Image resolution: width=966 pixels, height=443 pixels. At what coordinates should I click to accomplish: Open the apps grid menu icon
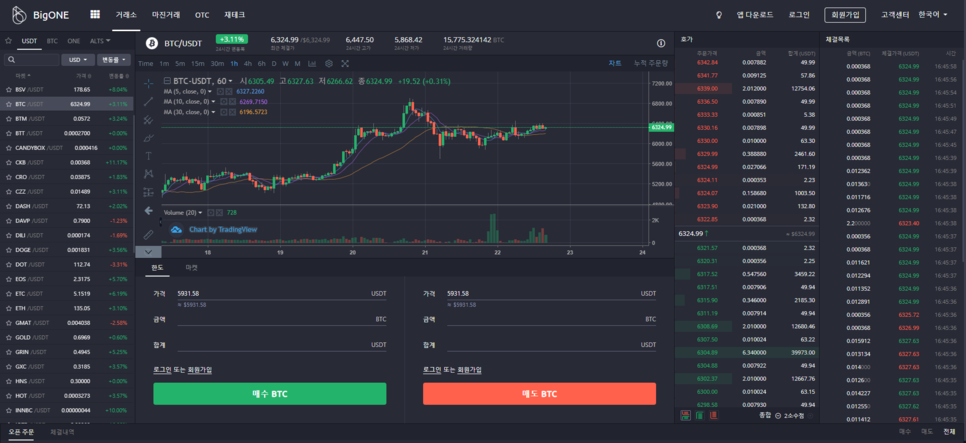click(95, 15)
